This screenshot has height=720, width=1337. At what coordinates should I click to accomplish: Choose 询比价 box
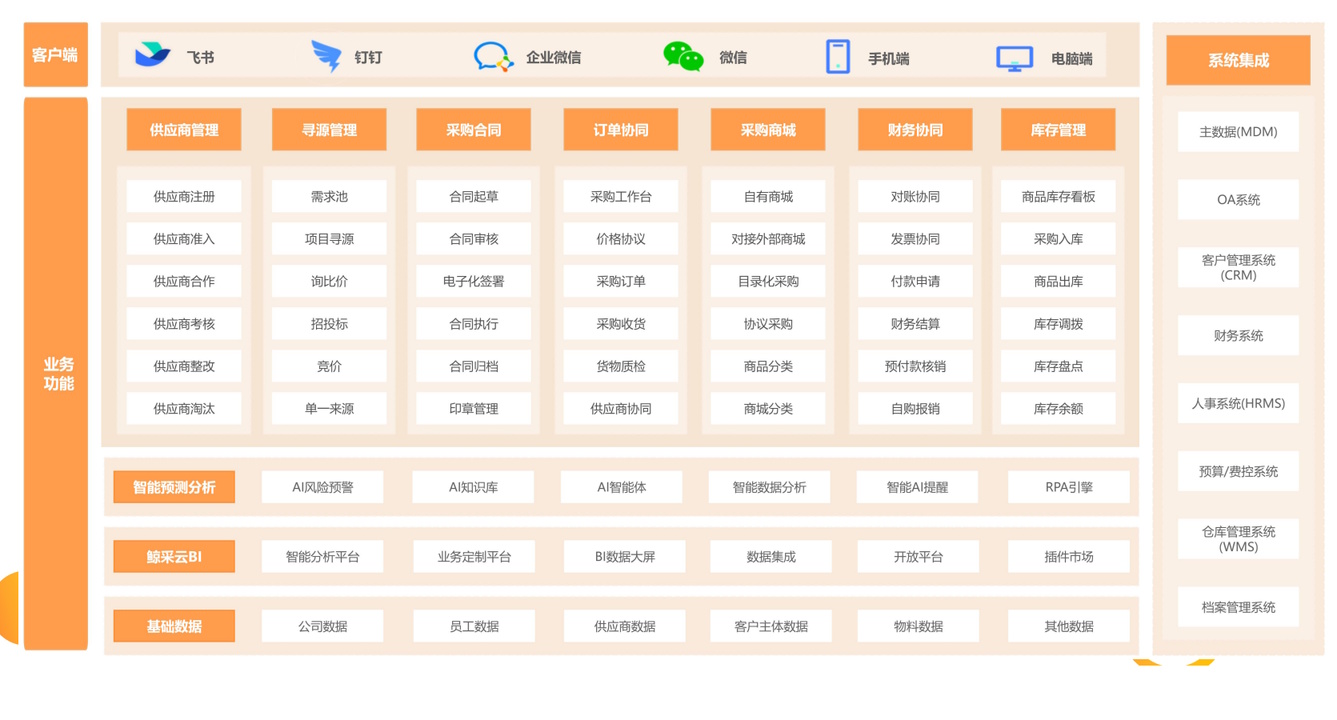click(x=329, y=281)
